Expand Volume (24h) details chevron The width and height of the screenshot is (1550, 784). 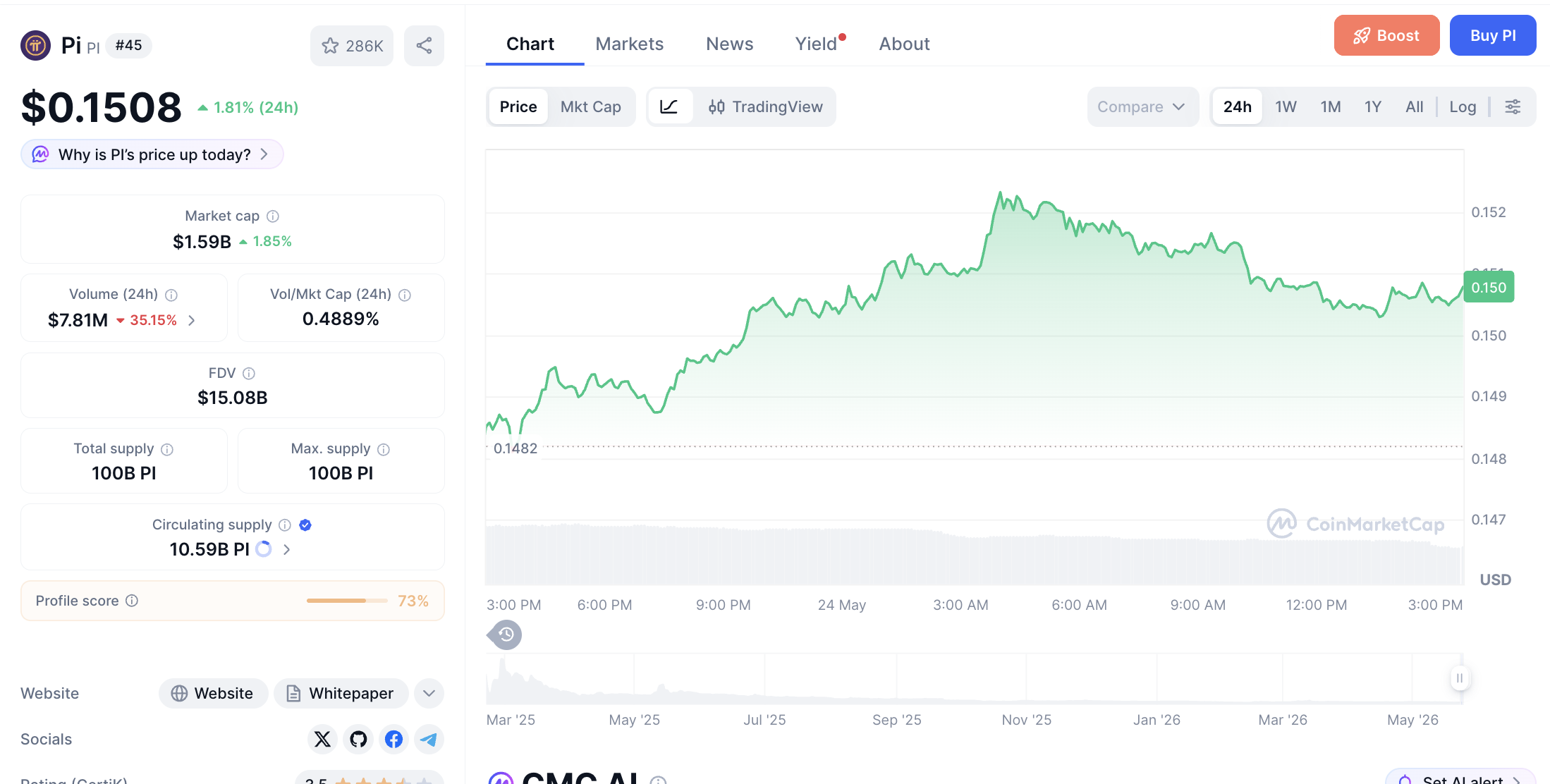click(x=192, y=321)
